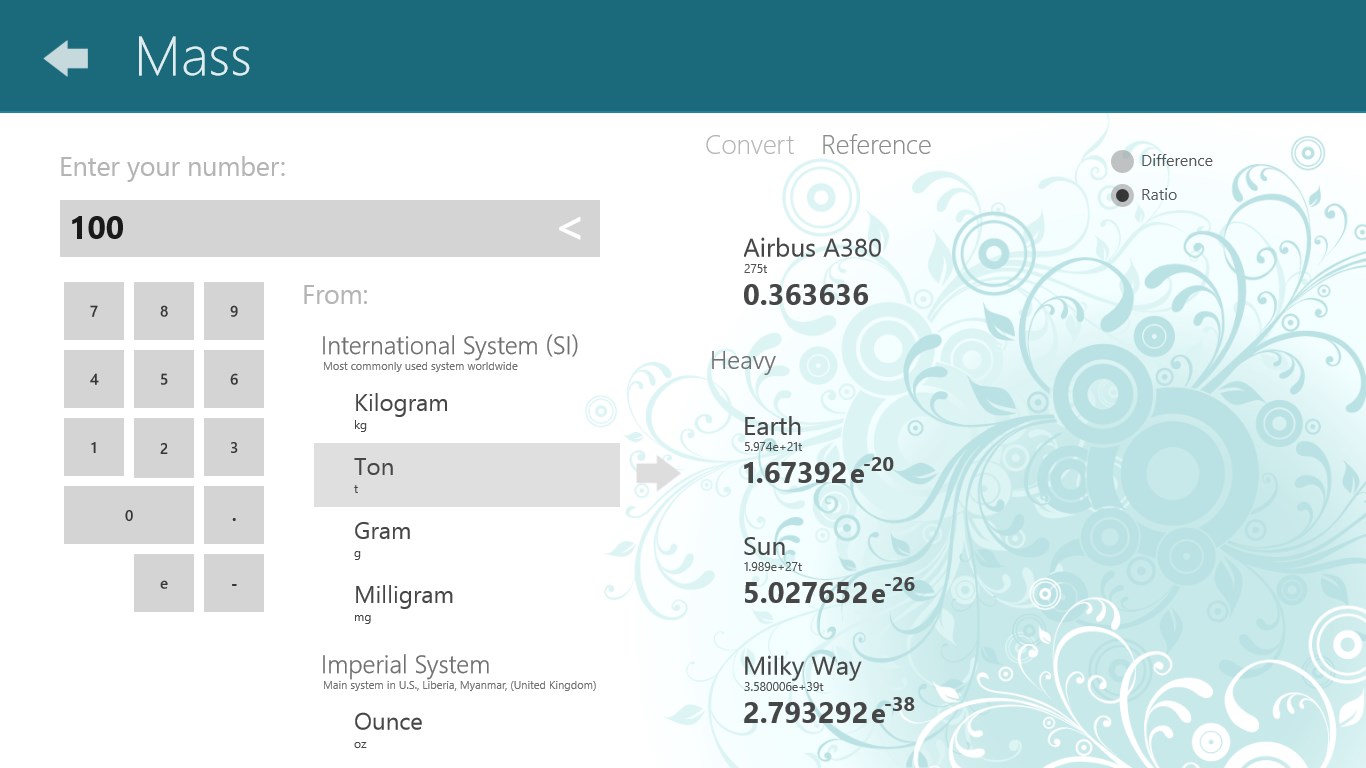Click the gray conversion arrow icon
Viewport: 1366px width, 768px height.
[657, 474]
